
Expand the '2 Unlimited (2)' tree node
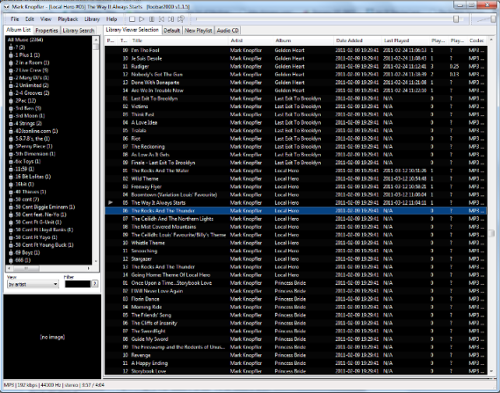[11, 86]
